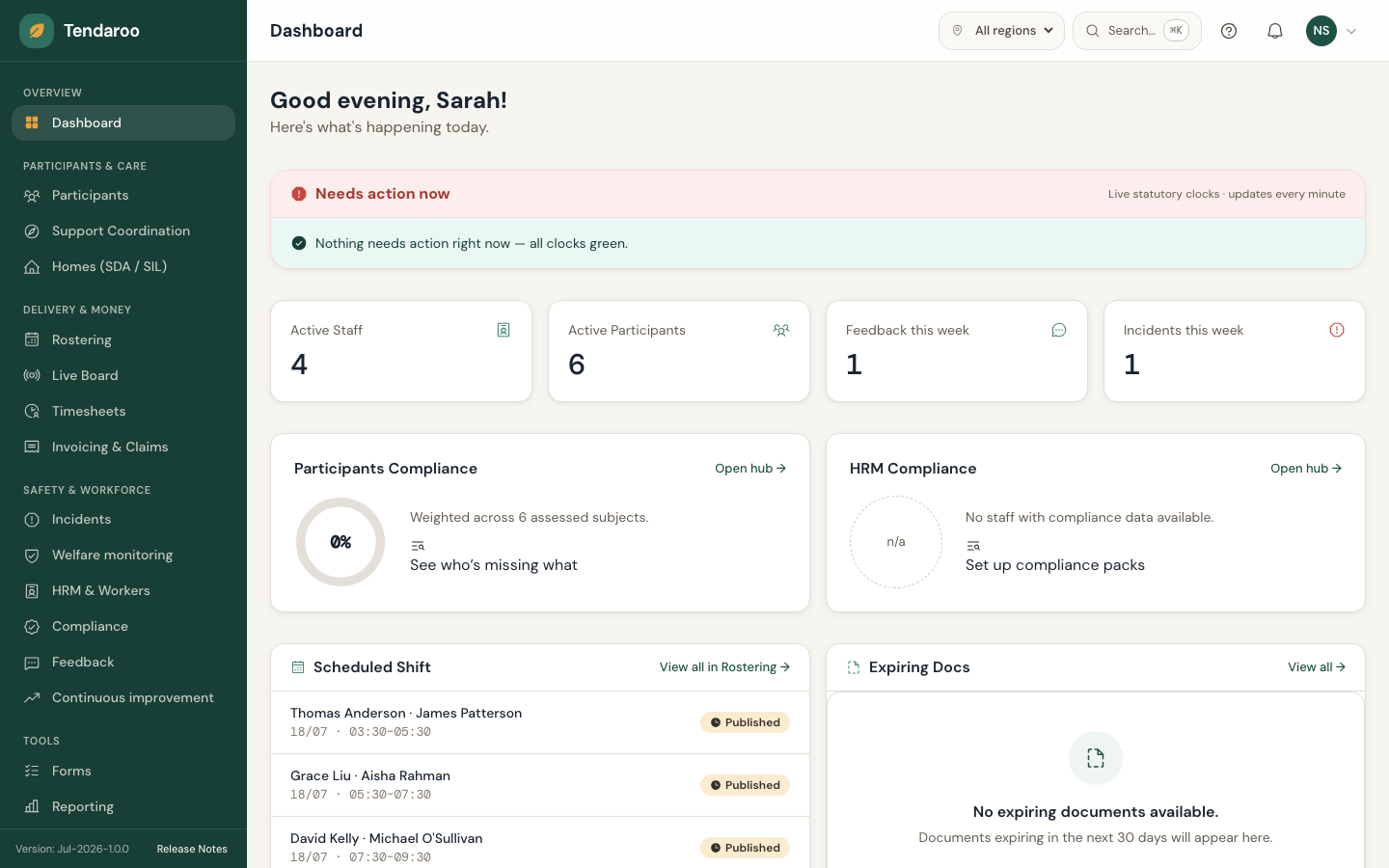Click the n/a HRM compliance ring

point(896,542)
